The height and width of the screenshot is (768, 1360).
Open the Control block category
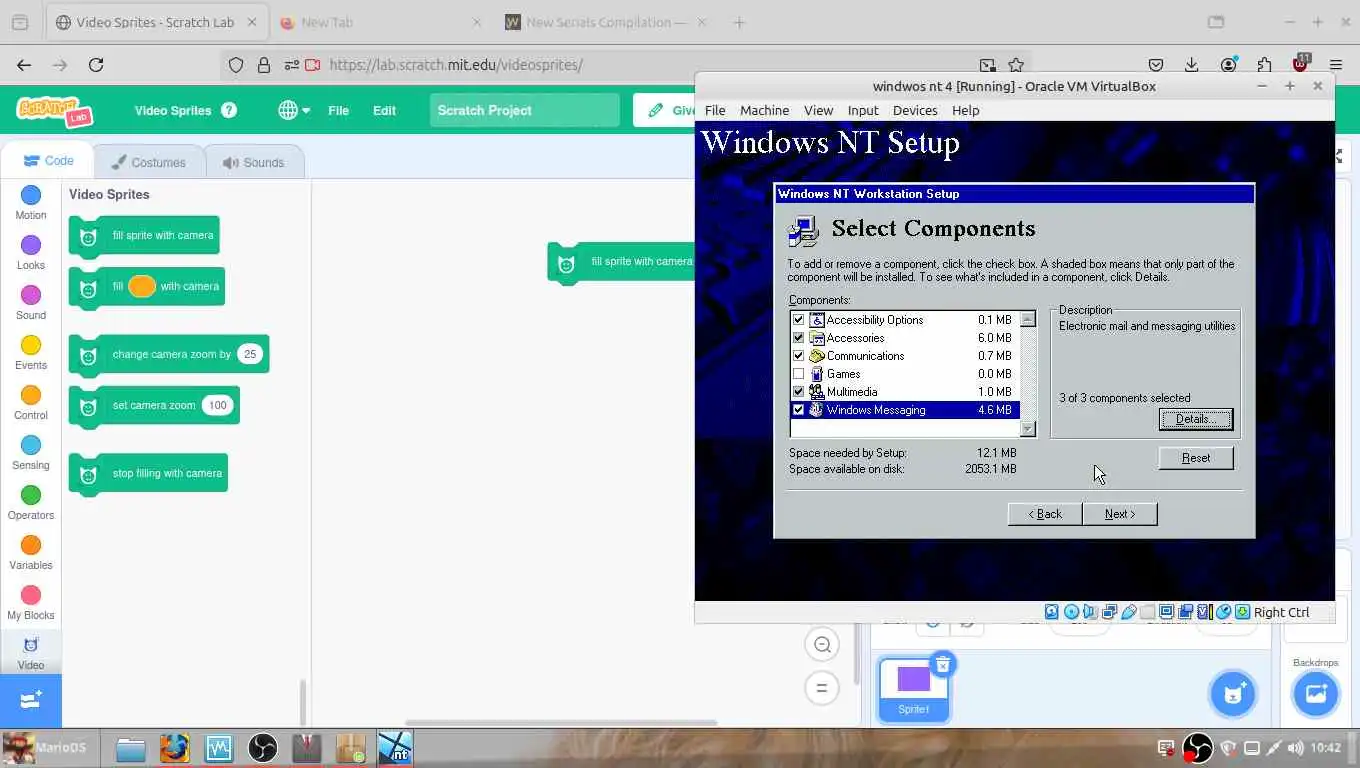pos(31,402)
